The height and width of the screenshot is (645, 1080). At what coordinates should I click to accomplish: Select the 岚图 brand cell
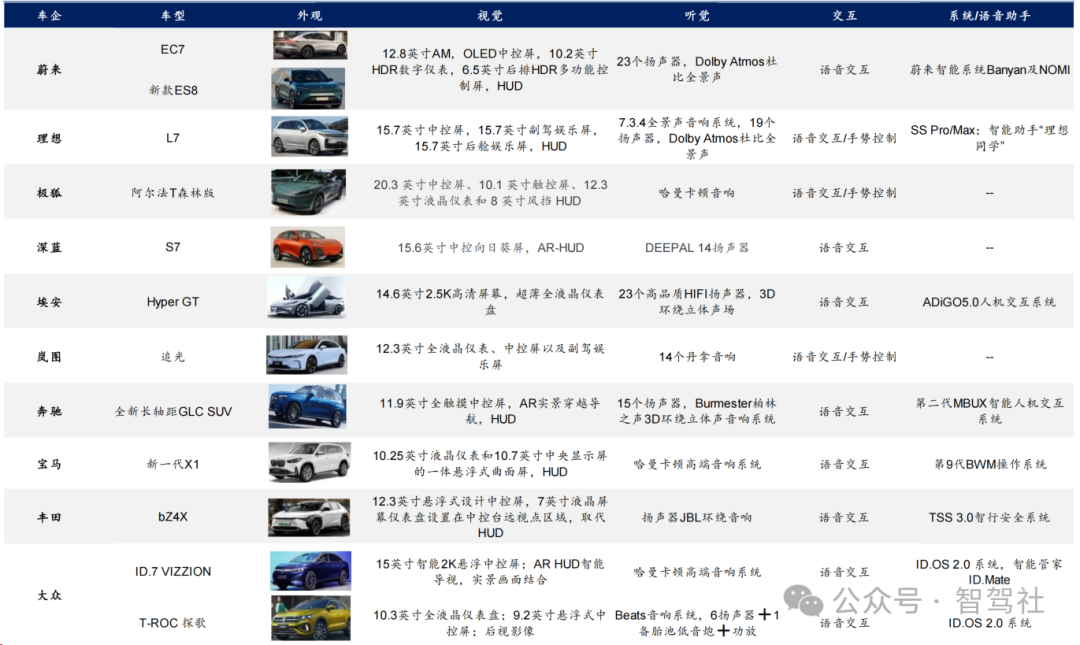pyautogui.click(x=49, y=357)
